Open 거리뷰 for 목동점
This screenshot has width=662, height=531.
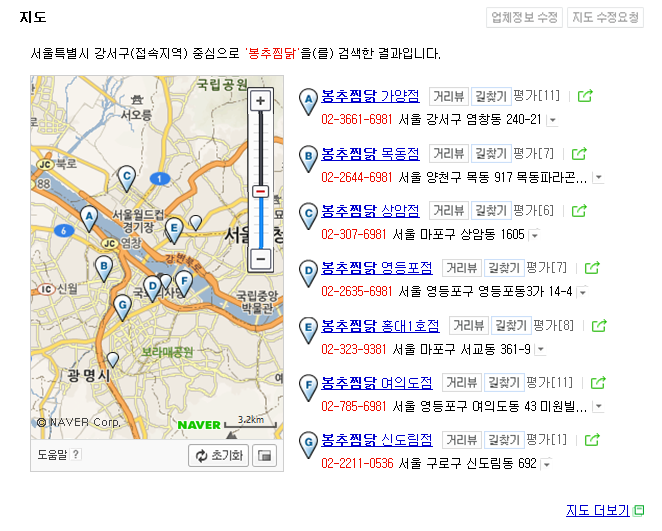tap(449, 153)
